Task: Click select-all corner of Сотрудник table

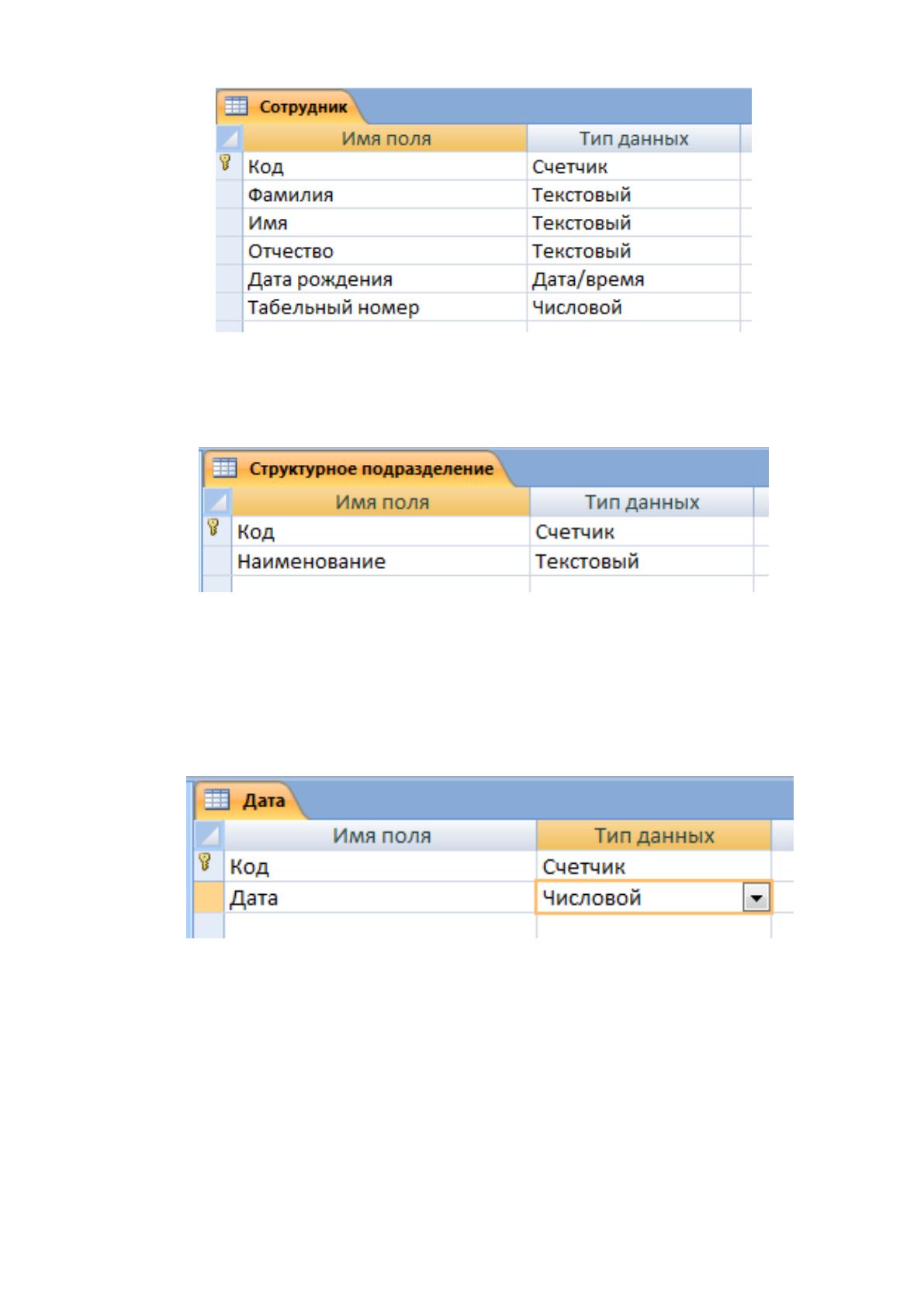Action: tap(229, 138)
